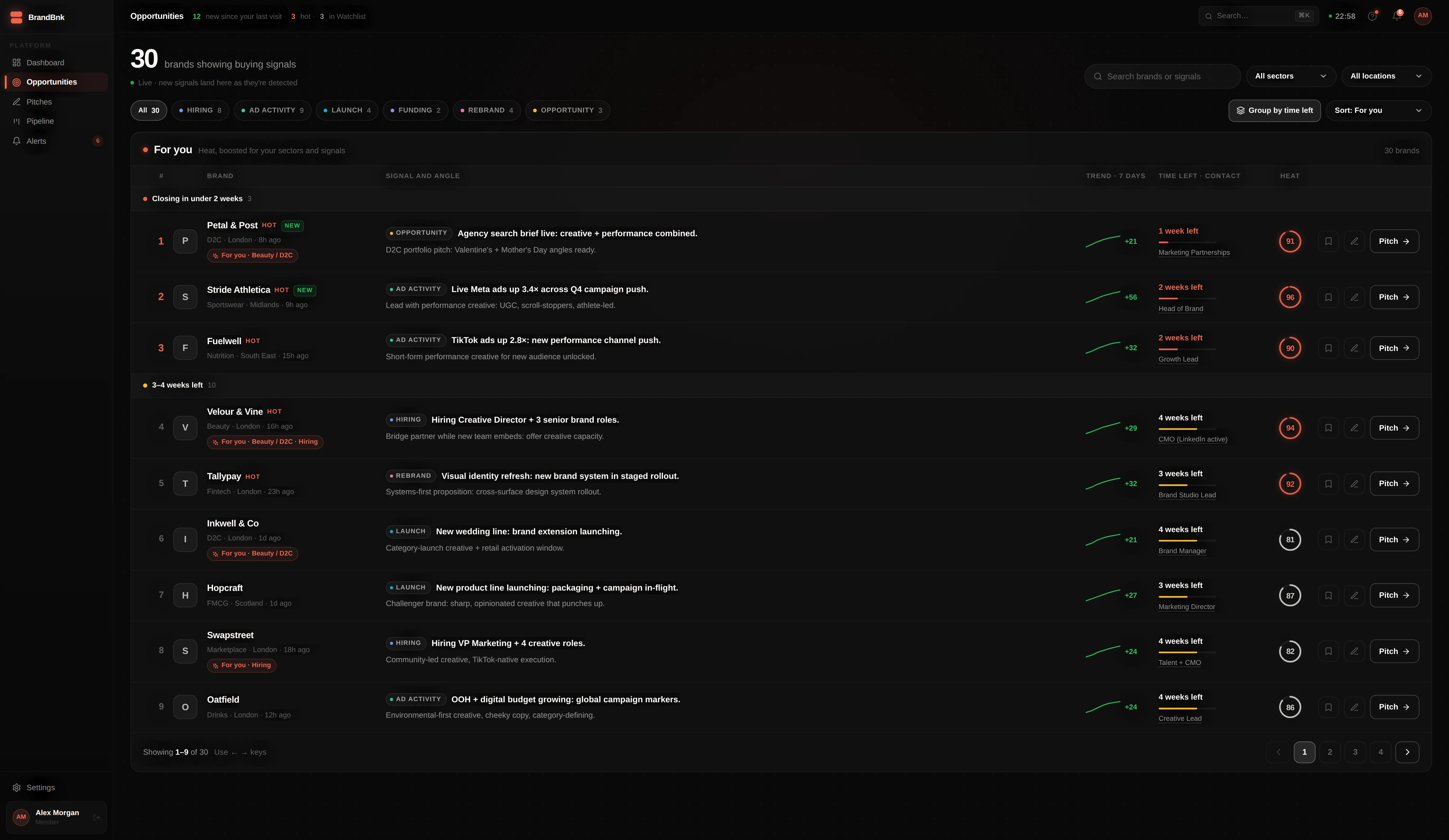Image resolution: width=1449 pixels, height=840 pixels.
Task: Bookmark the Hopcraft row
Action: 1328,595
